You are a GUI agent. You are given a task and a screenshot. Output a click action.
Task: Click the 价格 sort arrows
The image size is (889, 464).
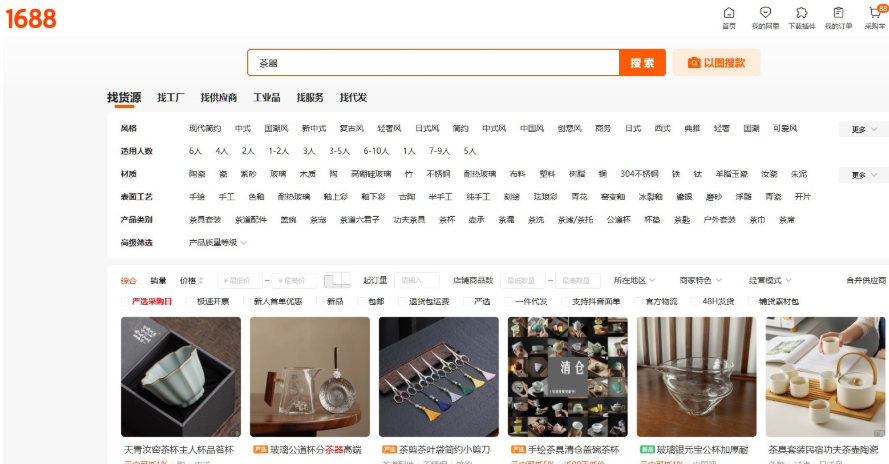click(x=201, y=281)
